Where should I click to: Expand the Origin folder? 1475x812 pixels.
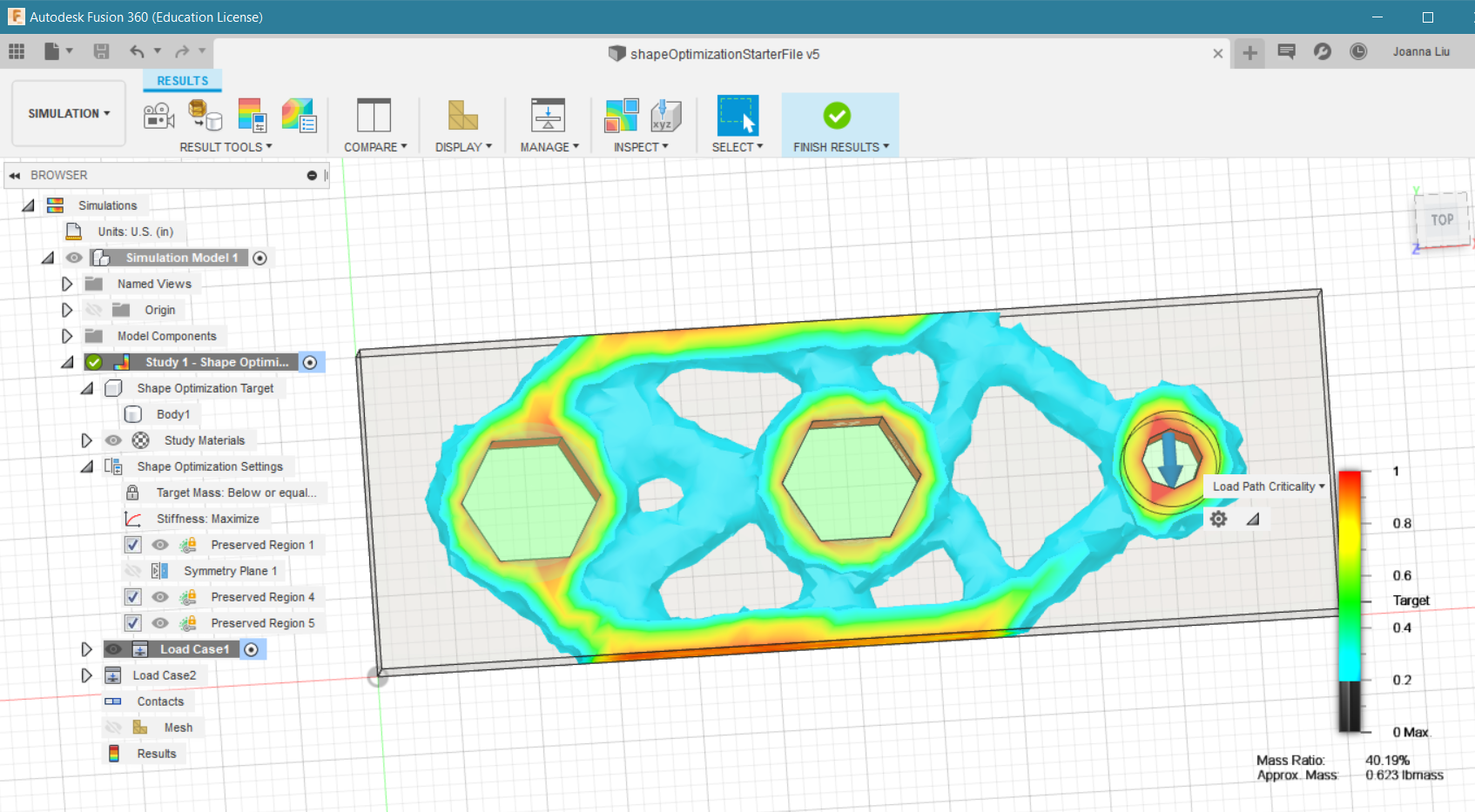pyautogui.click(x=67, y=310)
